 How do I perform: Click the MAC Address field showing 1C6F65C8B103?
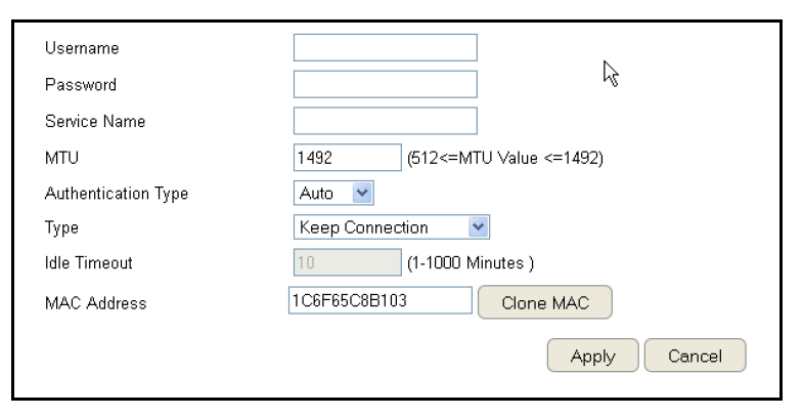(380, 301)
